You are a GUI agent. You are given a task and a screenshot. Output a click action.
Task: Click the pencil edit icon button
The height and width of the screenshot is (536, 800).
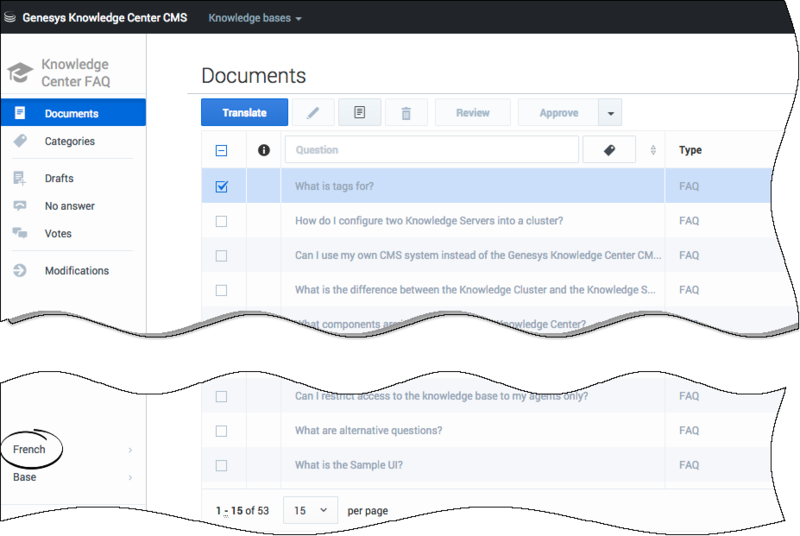coord(313,112)
